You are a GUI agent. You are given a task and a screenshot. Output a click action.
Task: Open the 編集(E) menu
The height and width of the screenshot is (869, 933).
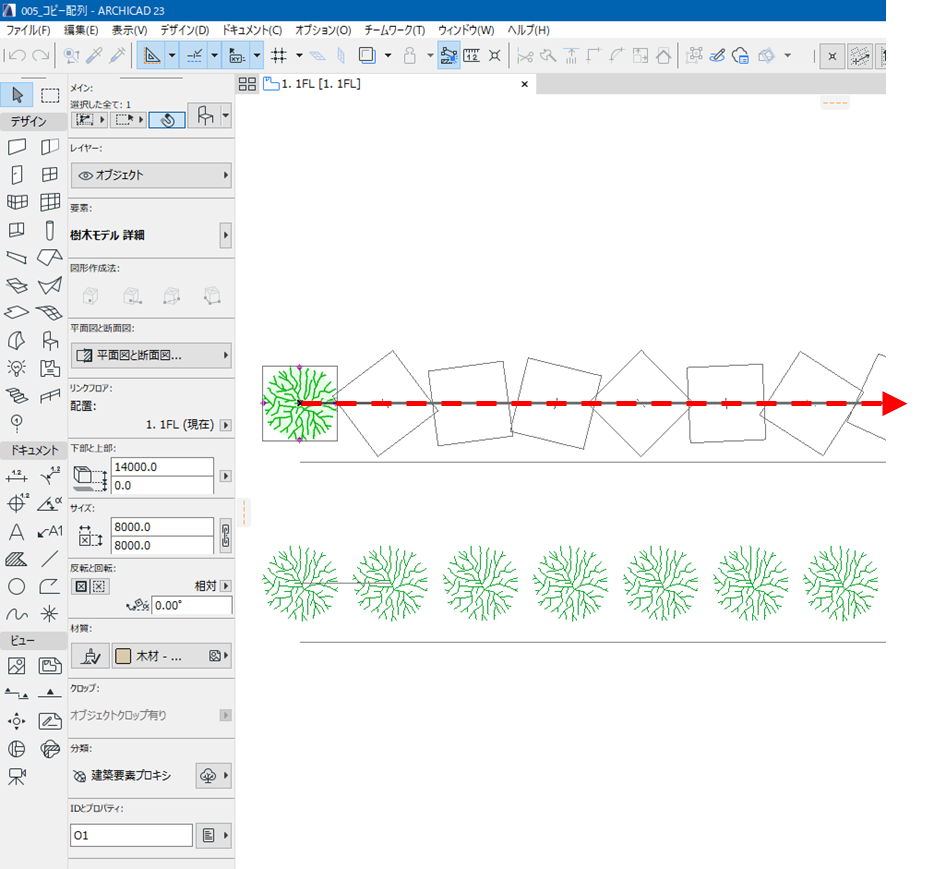pos(82,30)
